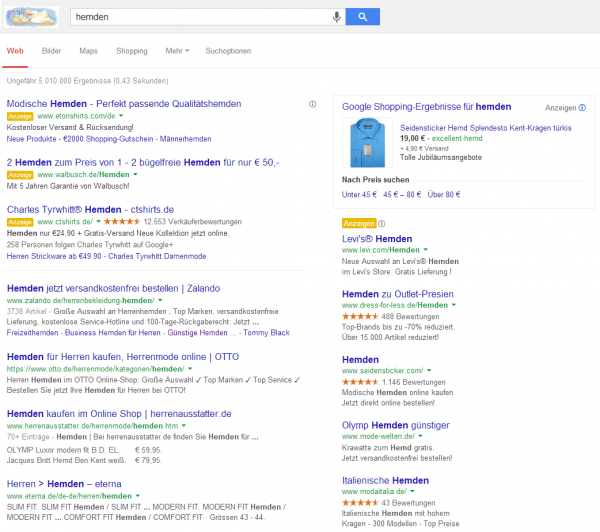Open Hemden ad from seidensticker.com
The width and height of the screenshot is (600, 532).
tap(360, 360)
